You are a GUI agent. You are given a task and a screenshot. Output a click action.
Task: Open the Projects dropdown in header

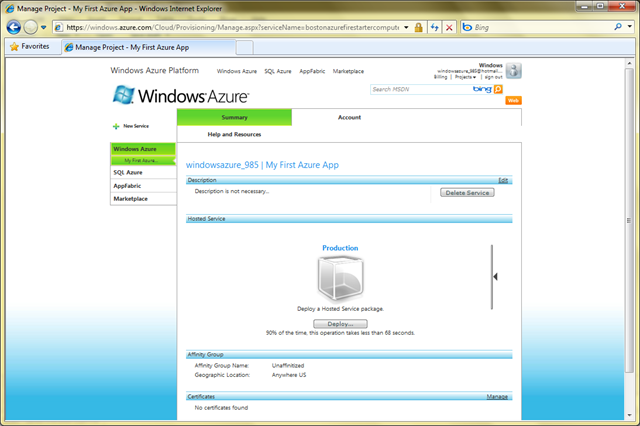(465, 77)
